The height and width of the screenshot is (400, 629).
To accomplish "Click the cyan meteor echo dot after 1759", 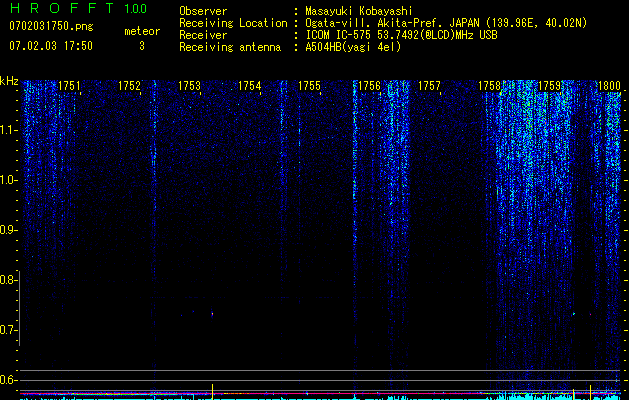I will click(574, 313).
